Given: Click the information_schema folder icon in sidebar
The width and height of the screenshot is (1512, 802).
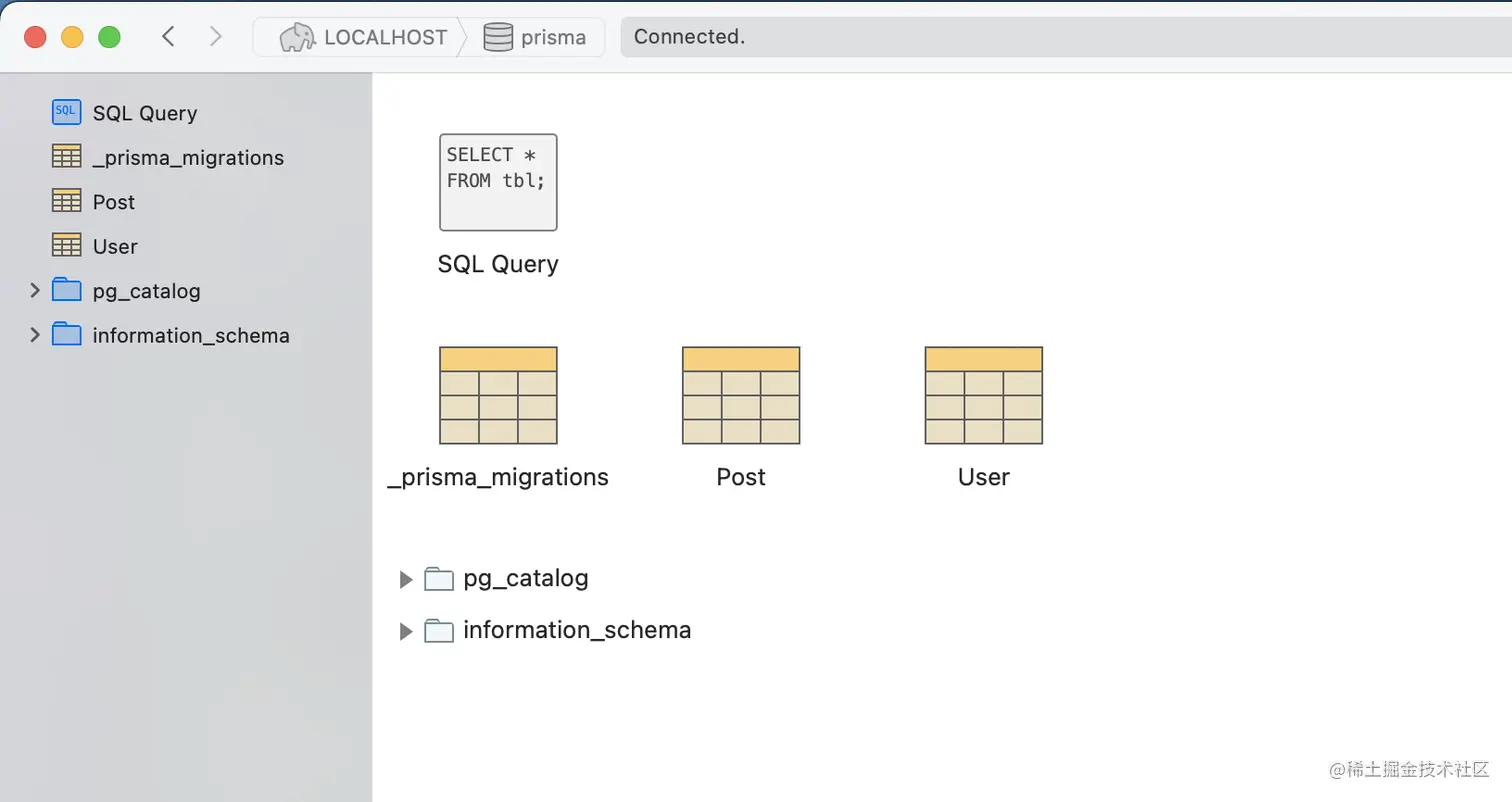Looking at the screenshot, I should [66, 335].
